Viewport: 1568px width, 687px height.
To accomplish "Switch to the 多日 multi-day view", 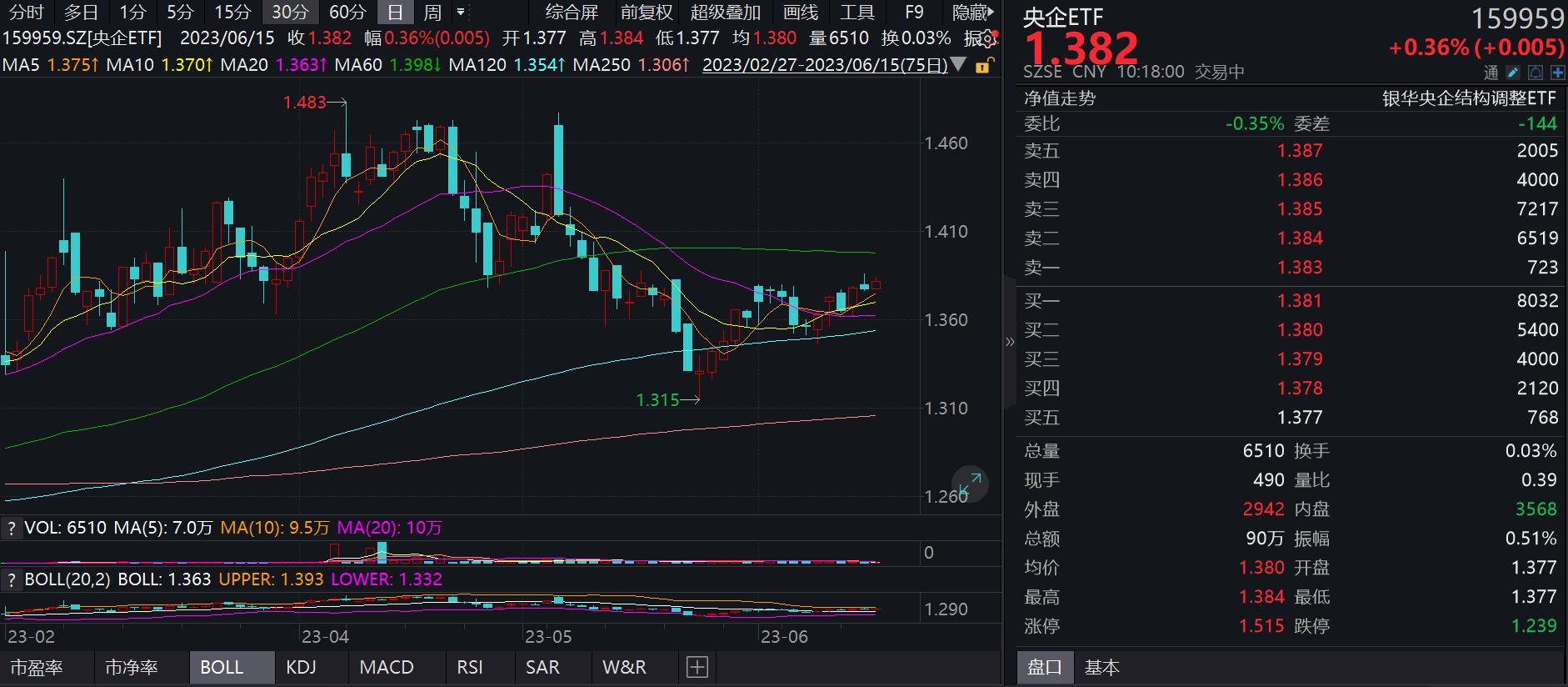I will pos(81,13).
